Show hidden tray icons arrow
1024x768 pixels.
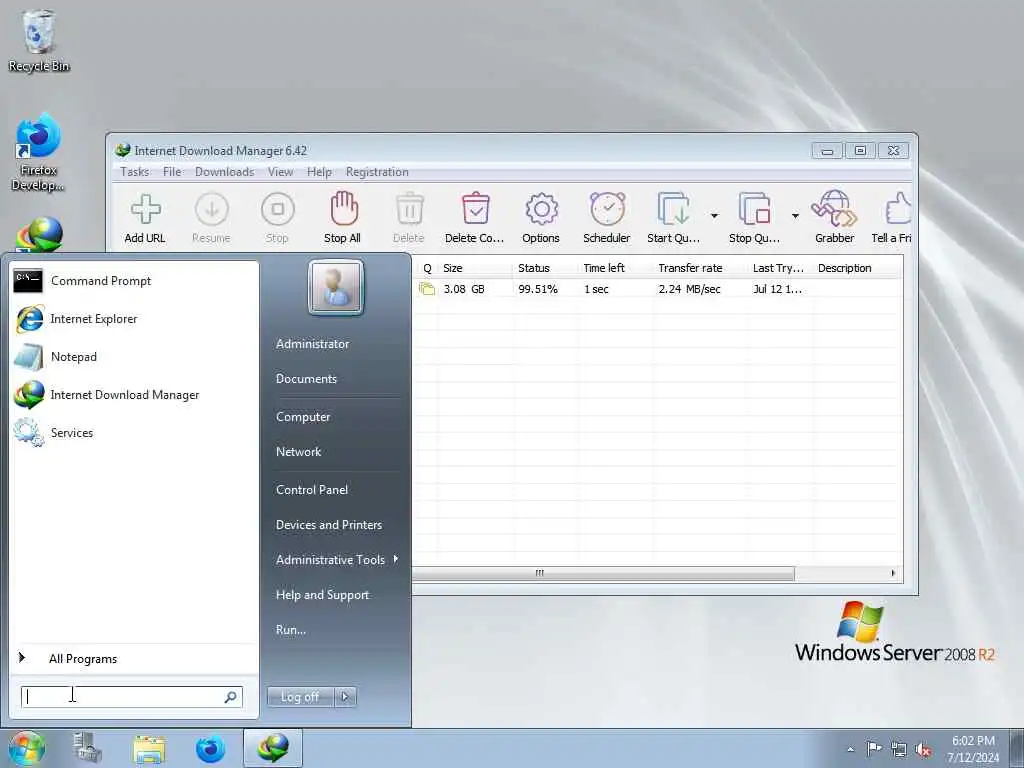(850, 749)
